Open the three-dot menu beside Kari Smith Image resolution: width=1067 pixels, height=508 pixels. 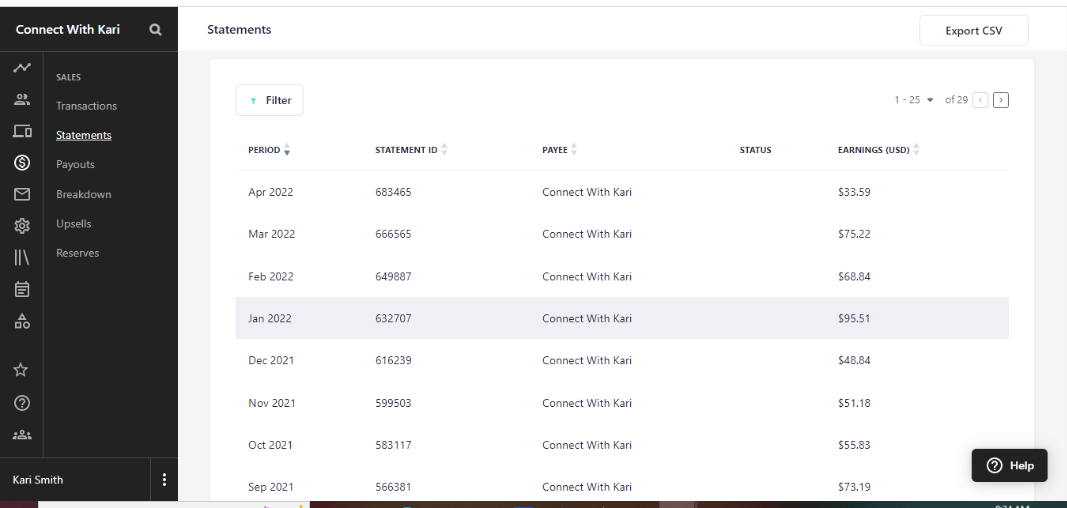[164, 479]
